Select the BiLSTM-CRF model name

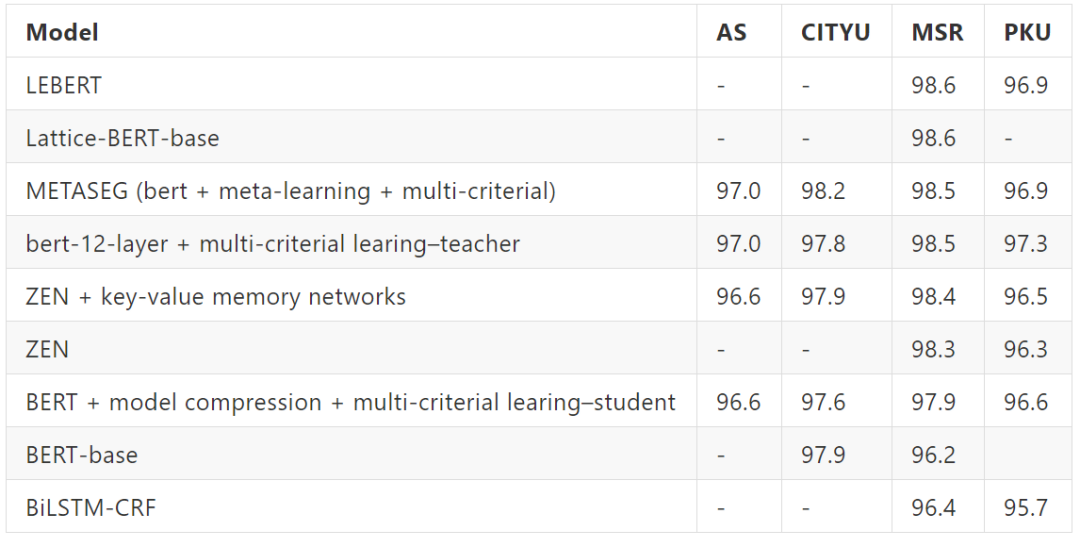(91, 508)
